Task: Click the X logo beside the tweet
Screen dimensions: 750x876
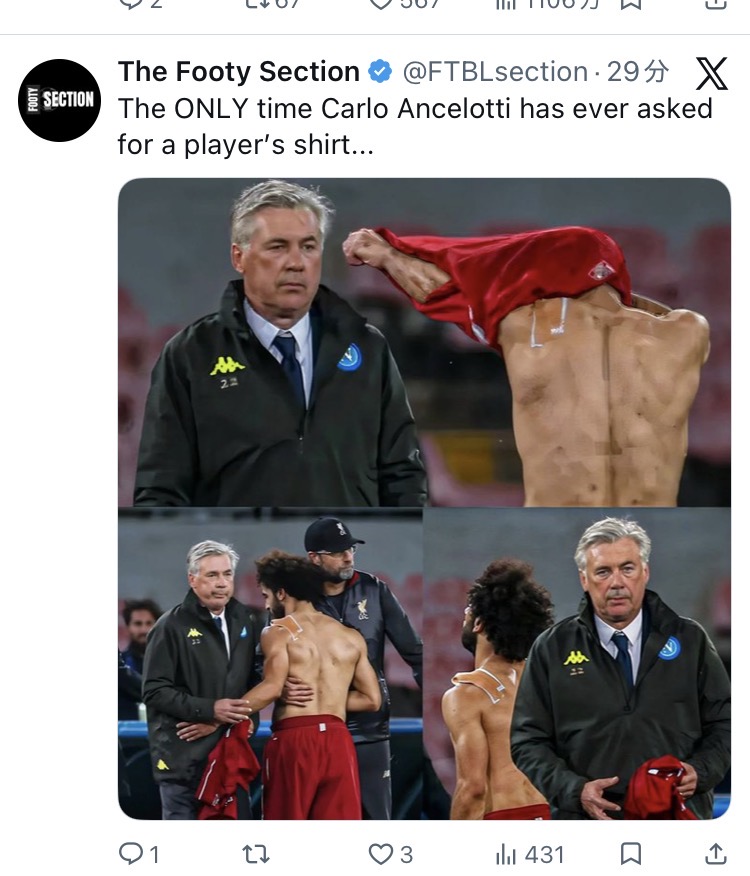Action: (711, 73)
